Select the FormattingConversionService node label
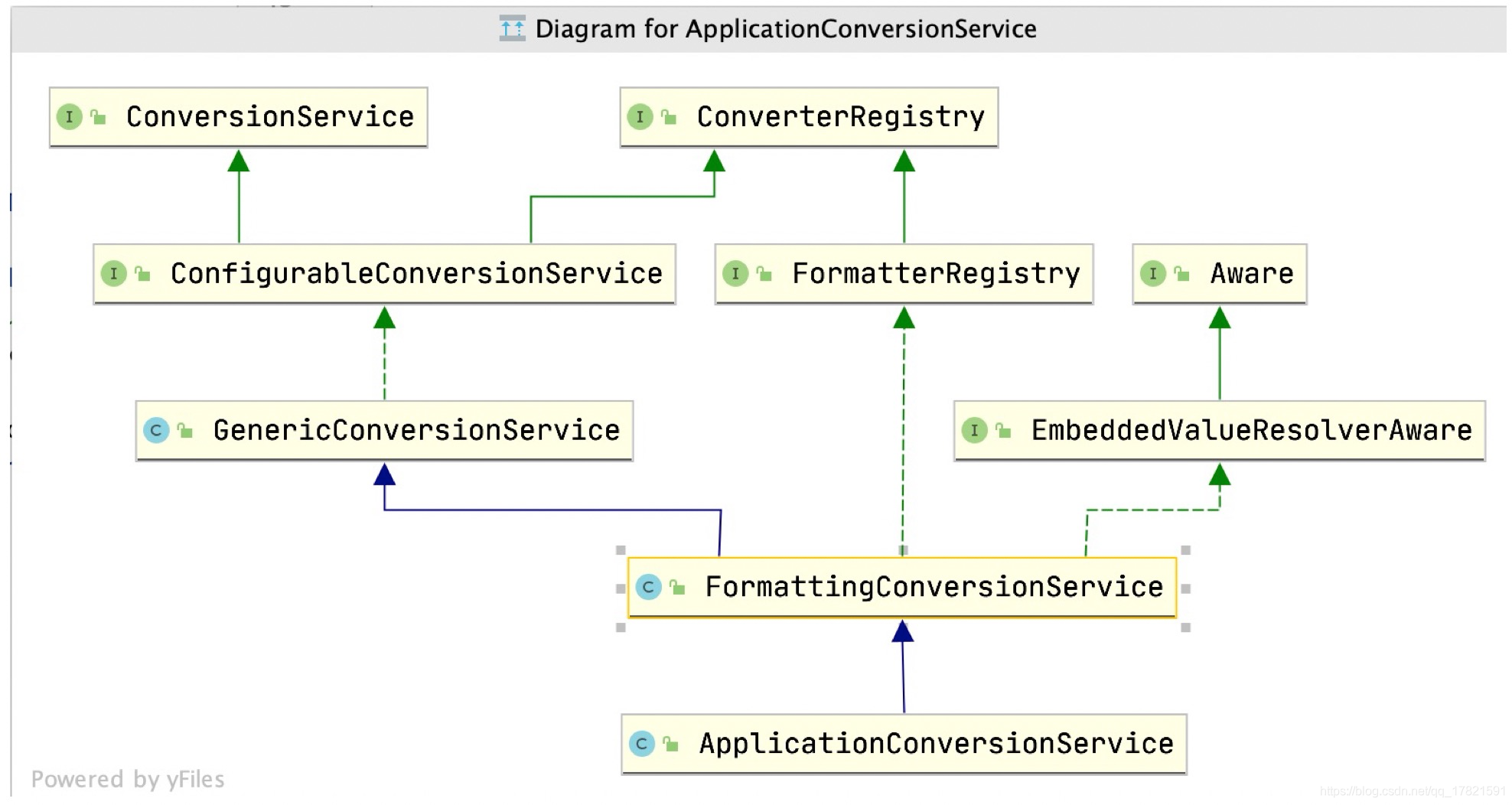Screen dimensions: 1512x805 point(934,587)
